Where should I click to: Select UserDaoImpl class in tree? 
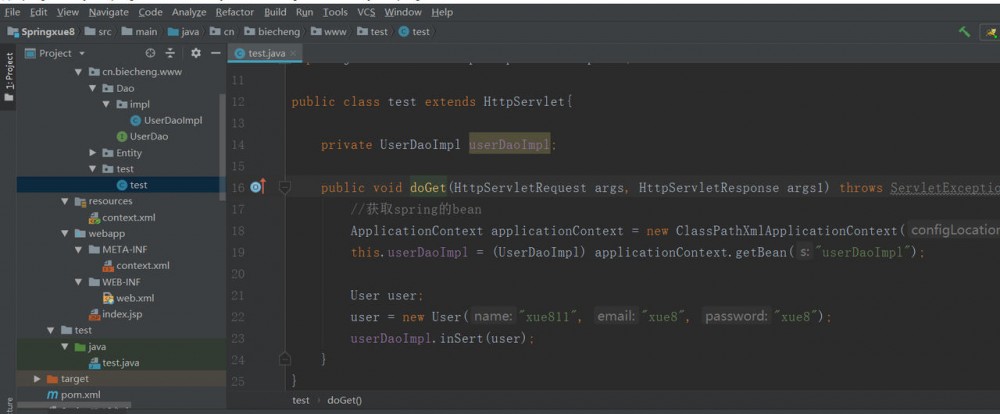(x=166, y=120)
